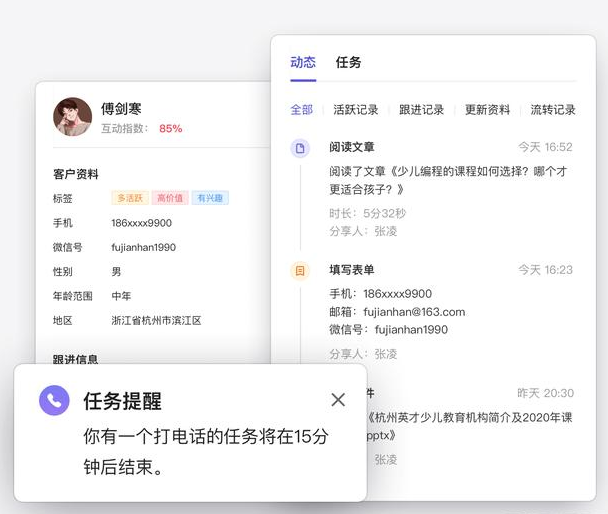The image size is (608, 514).
Task: Click the purple phone icon in task reminder
Action: click(54, 400)
